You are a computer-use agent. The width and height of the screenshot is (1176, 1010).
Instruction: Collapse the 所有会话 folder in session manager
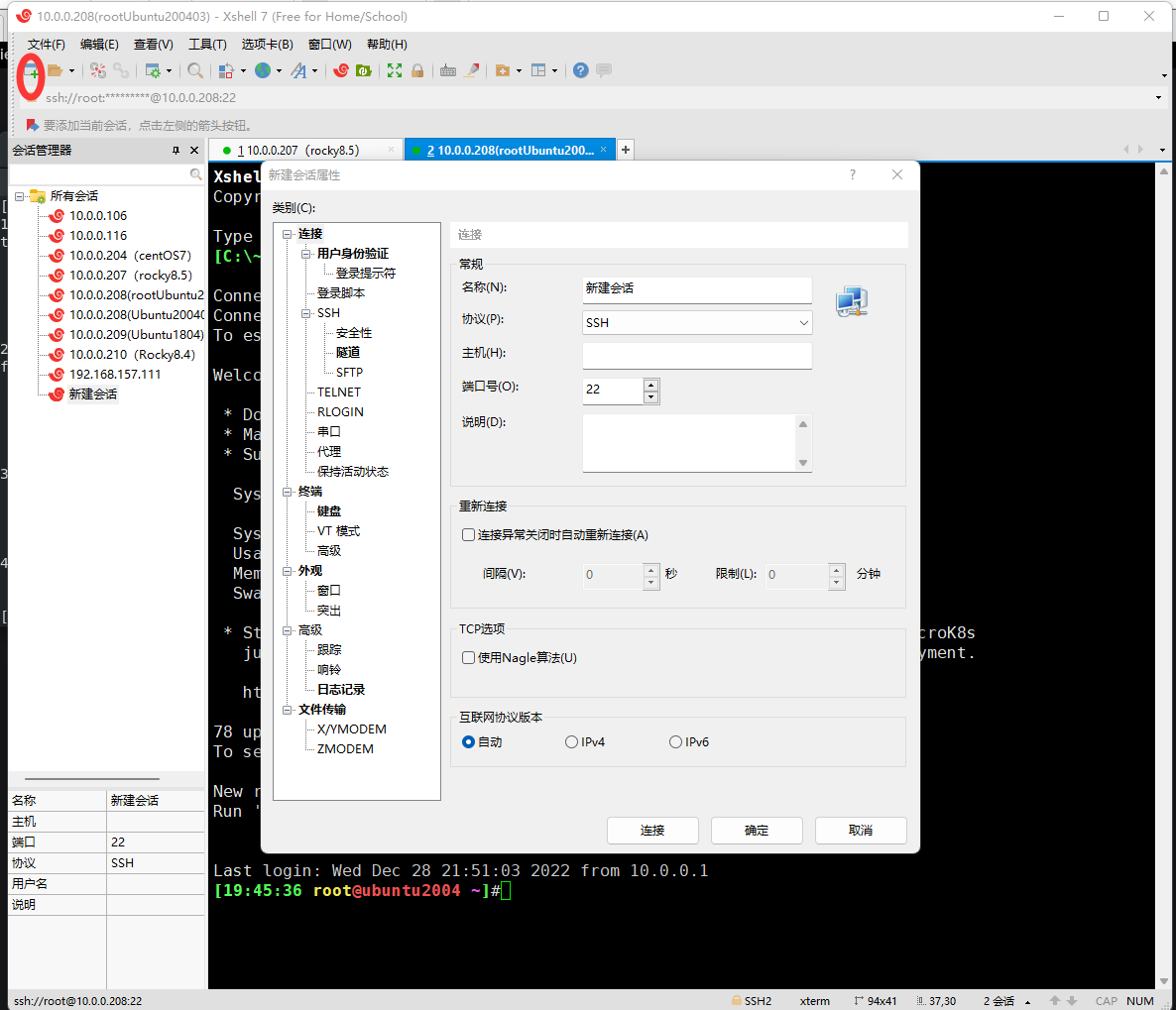click(x=20, y=196)
